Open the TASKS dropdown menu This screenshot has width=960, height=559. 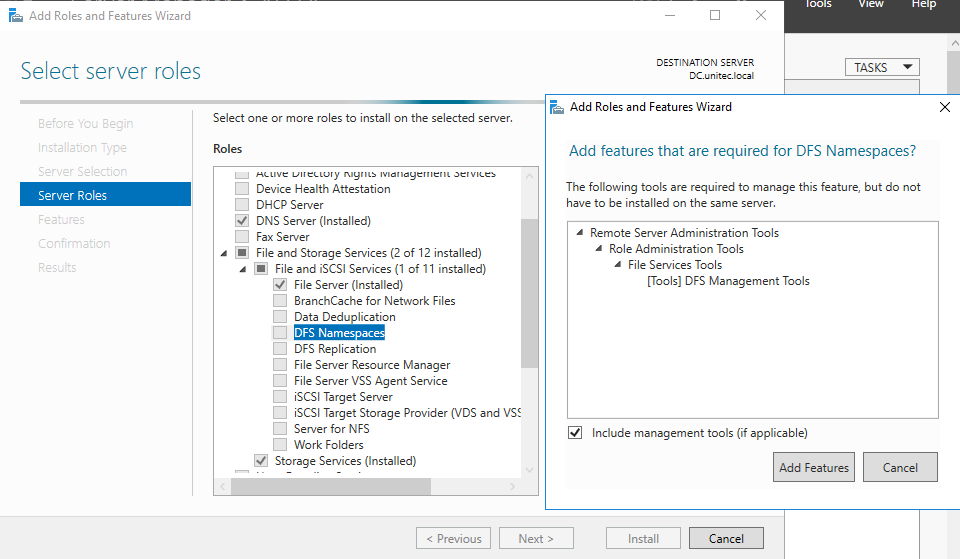(x=881, y=67)
